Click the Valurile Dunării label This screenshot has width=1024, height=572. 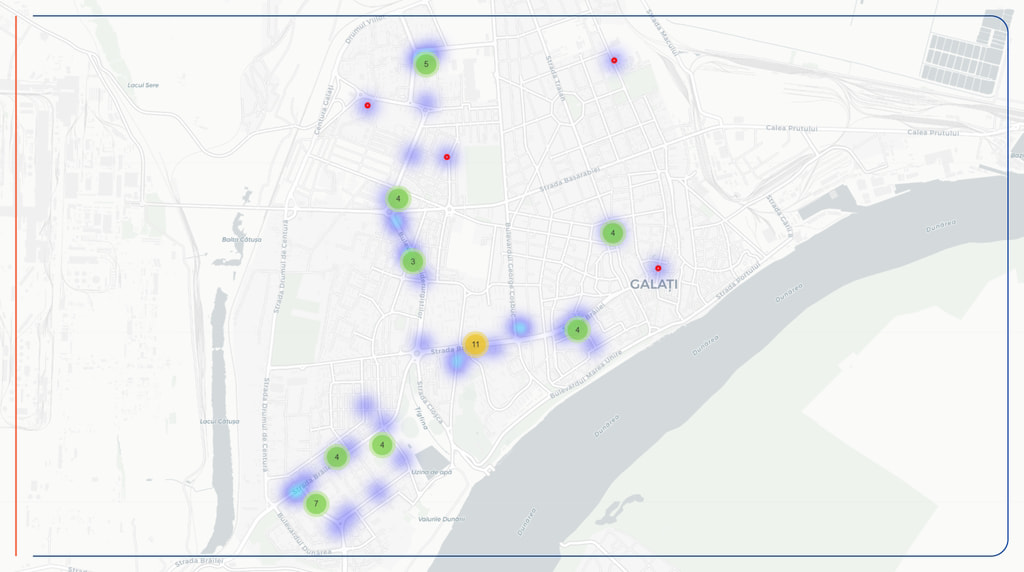click(x=441, y=519)
